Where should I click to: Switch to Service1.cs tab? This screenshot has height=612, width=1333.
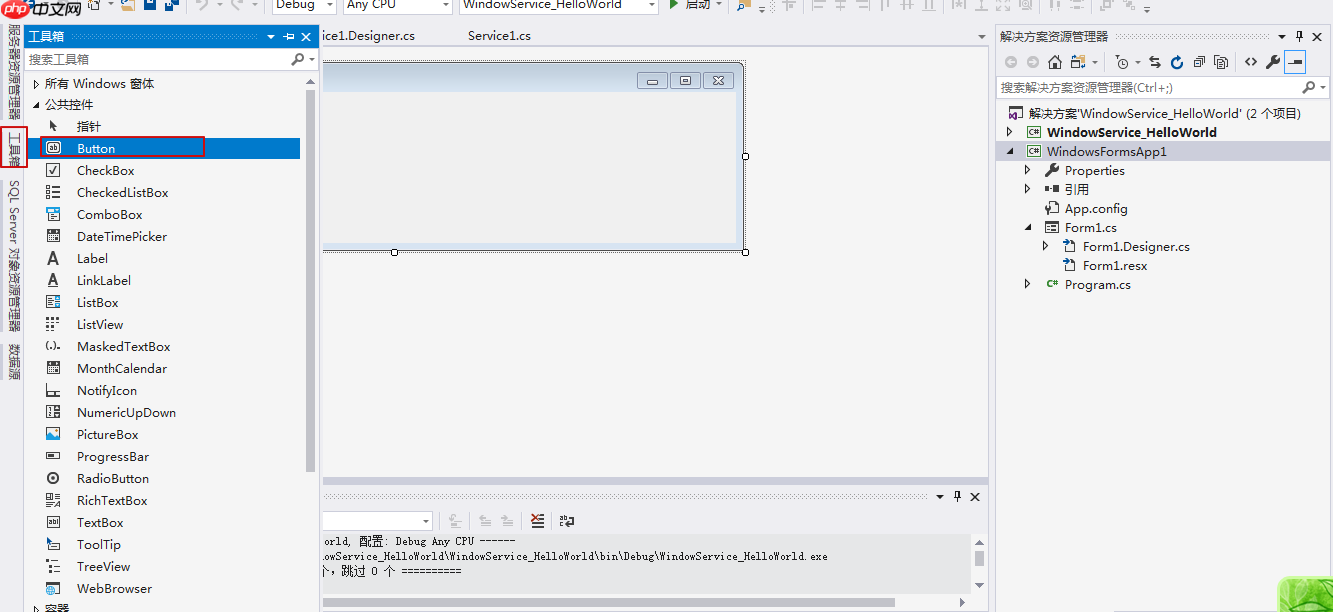tap(499, 36)
